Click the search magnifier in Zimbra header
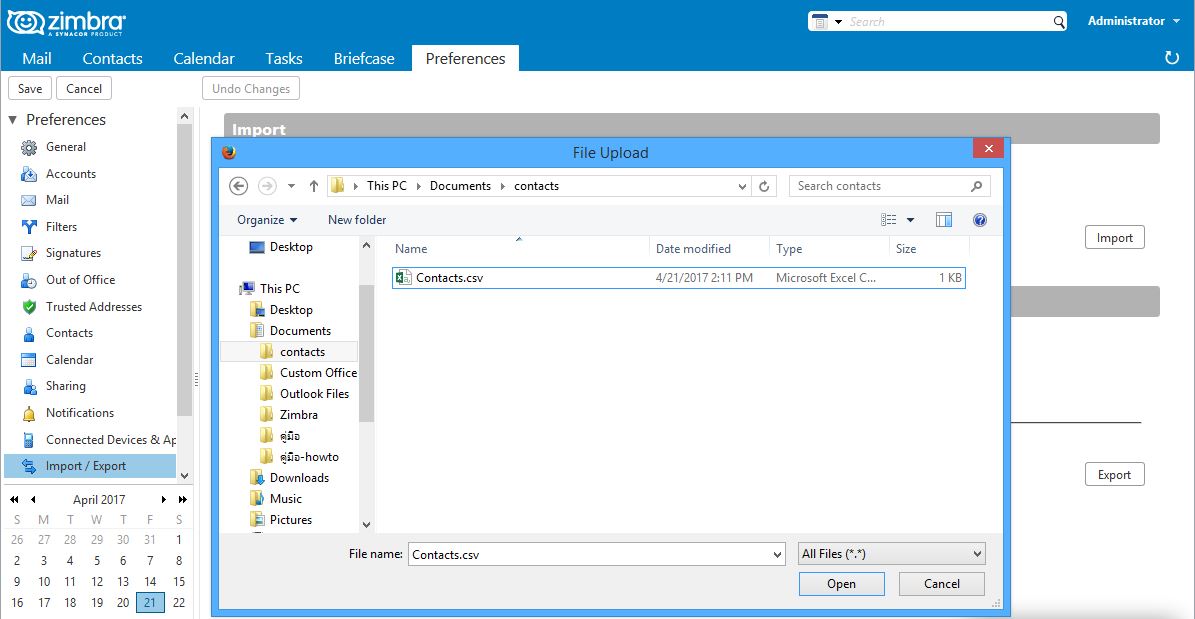This screenshot has width=1195, height=619. pos(1059,21)
